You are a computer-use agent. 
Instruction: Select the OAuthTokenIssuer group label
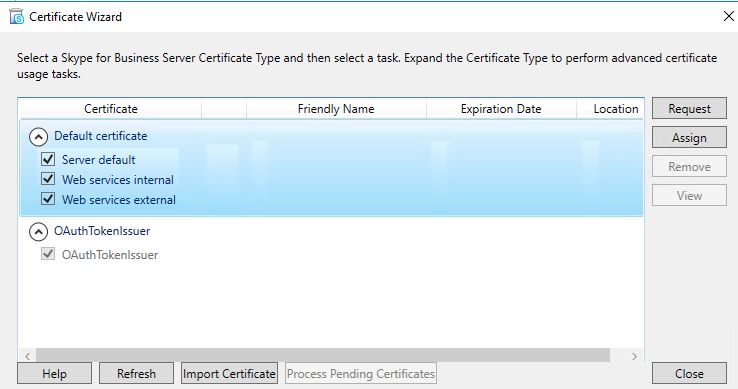pyautogui.click(x=102, y=231)
